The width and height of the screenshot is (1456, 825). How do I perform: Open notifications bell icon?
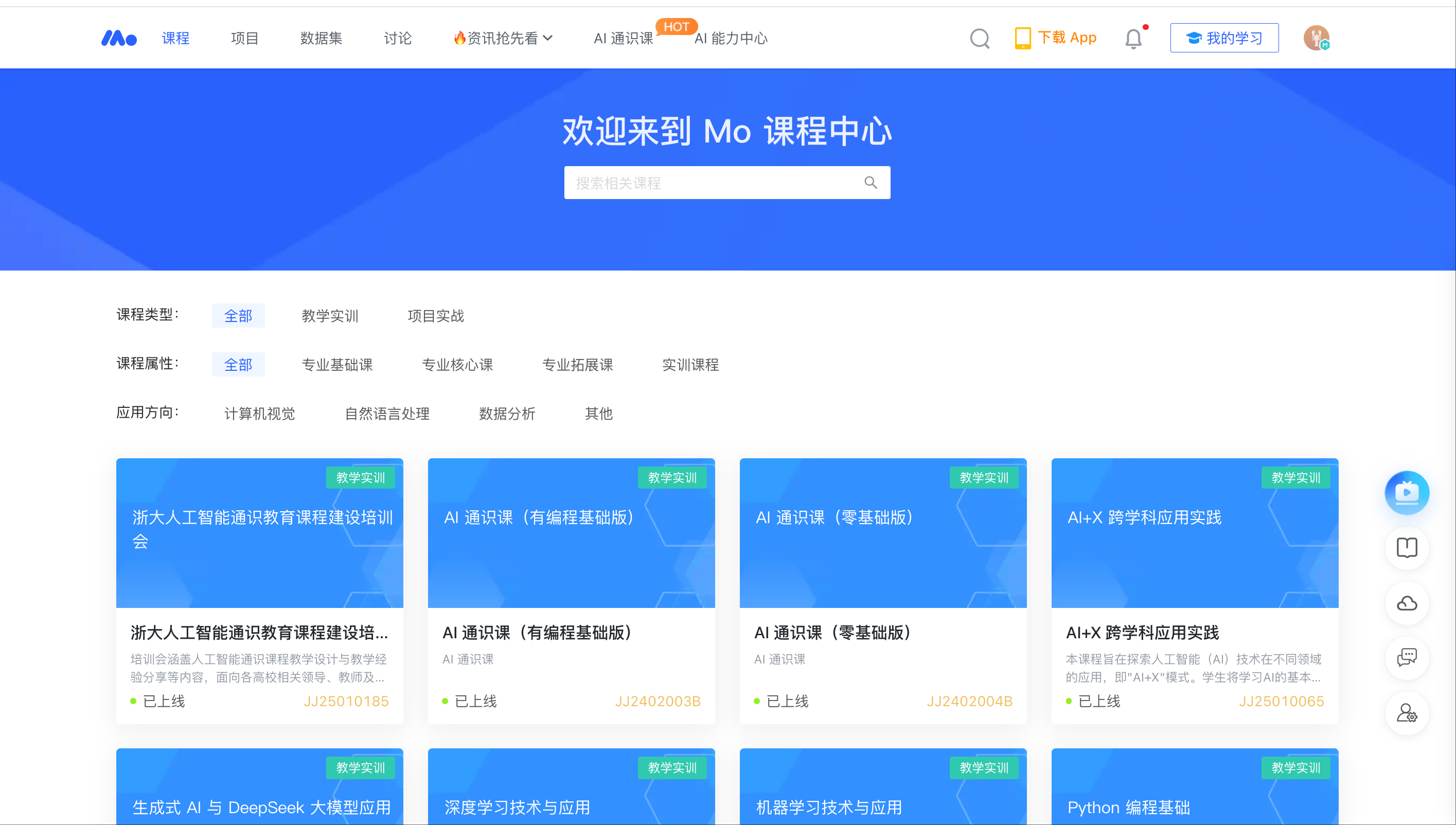[1133, 39]
